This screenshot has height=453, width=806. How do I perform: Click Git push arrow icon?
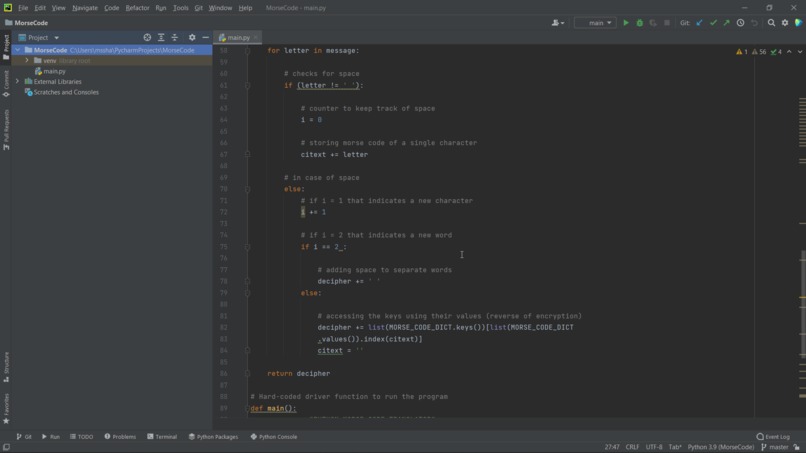726,23
